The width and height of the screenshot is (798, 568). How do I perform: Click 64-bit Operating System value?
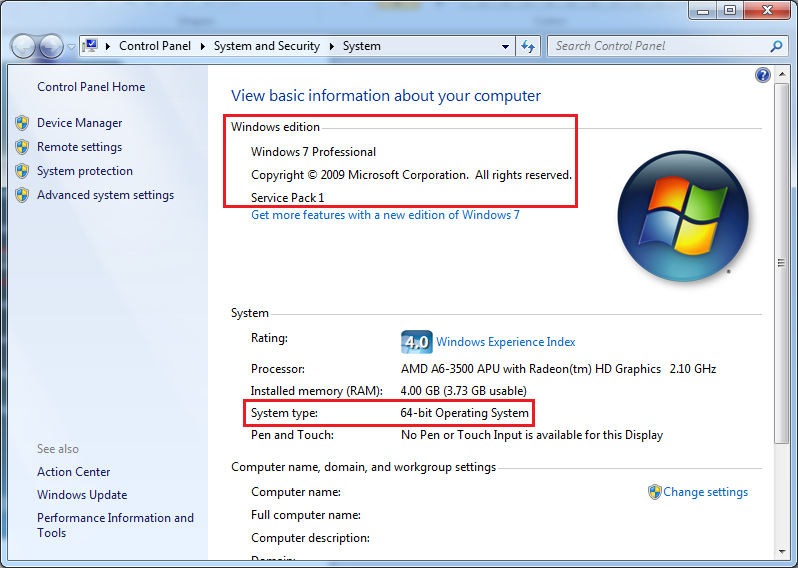[464, 413]
